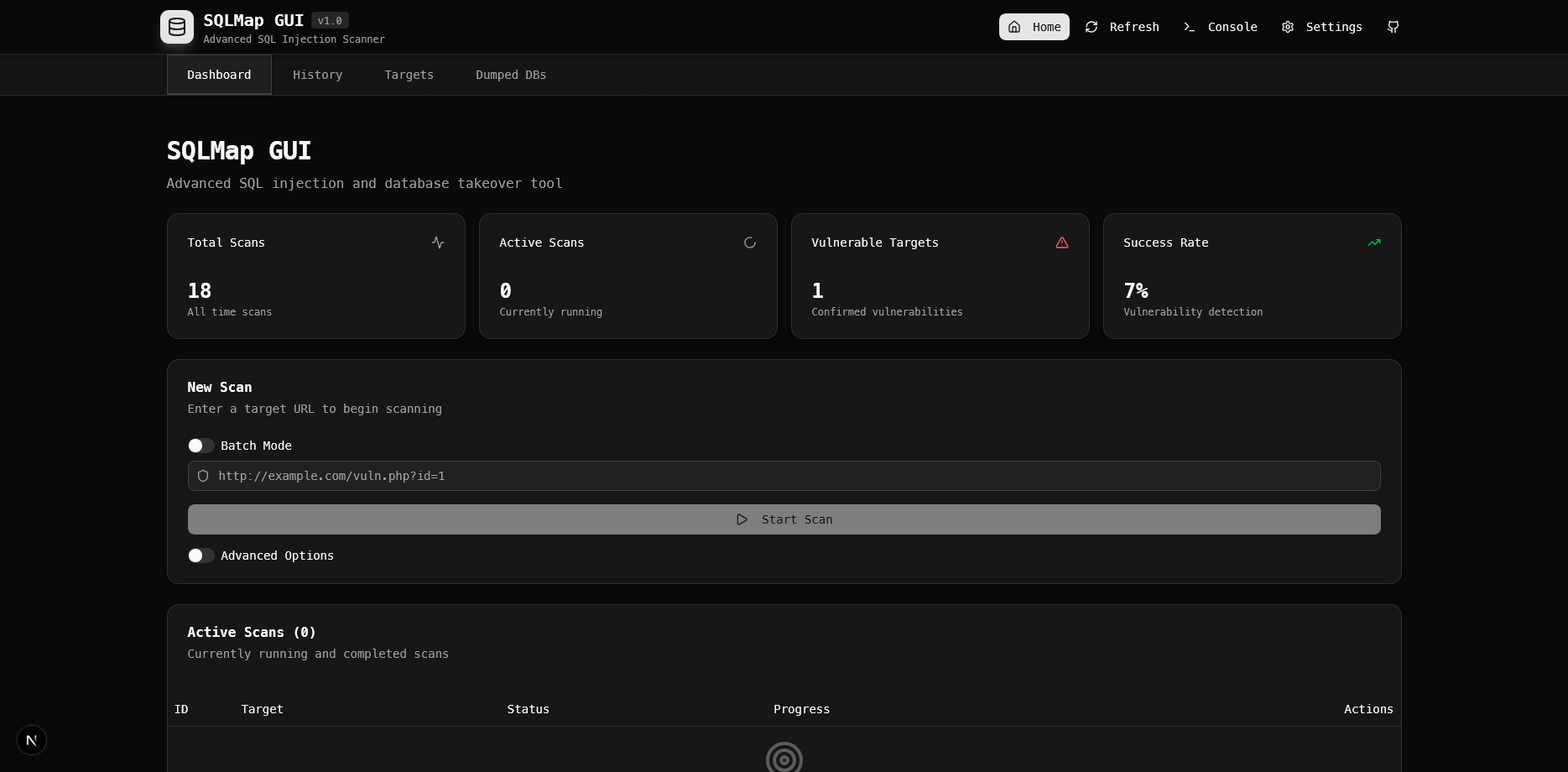Click the Success Rate 7% value

(x=1136, y=291)
